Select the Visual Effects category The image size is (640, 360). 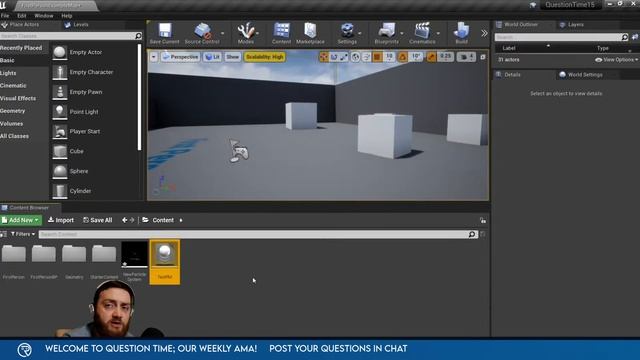[18, 98]
